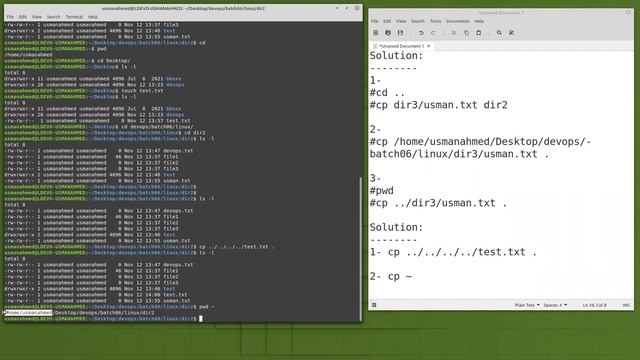Open View menu in the terminal window
This screenshot has height=360, width=640.
[x=37, y=17]
